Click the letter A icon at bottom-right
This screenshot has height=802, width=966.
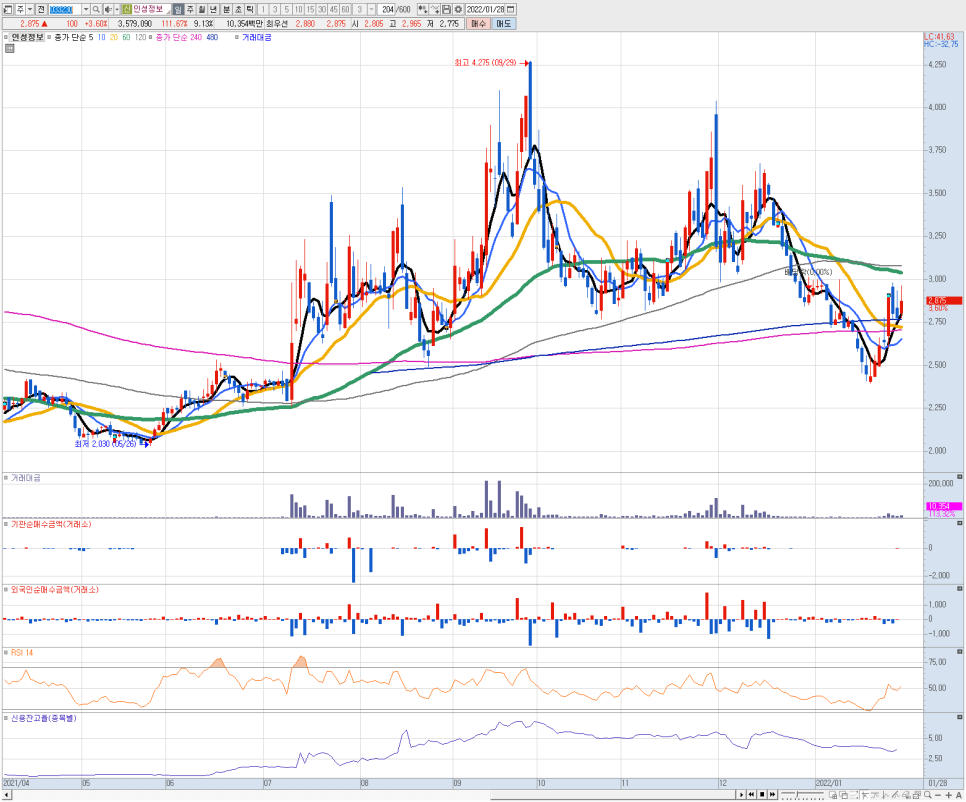(x=959, y=795)
